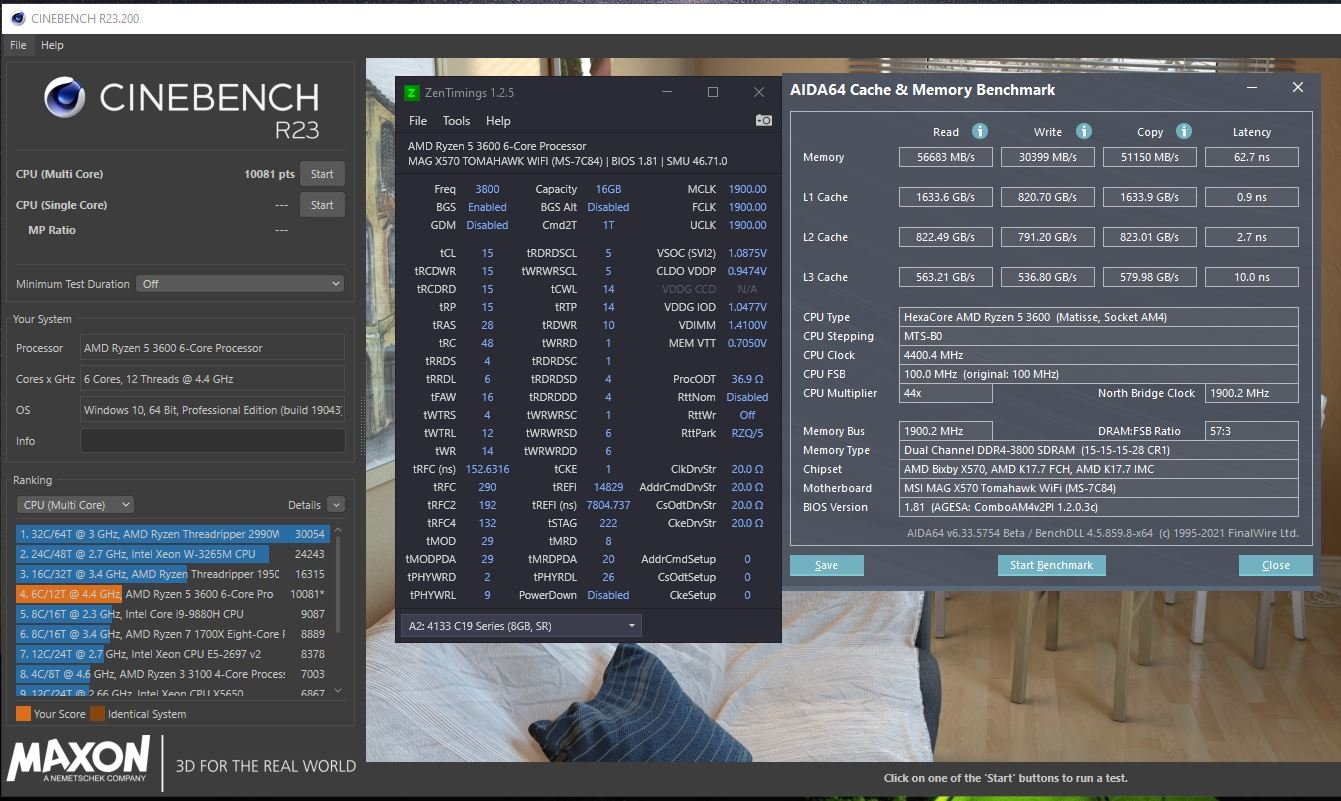Click the RttPark RZQ/5 value
Screen dimensions: 1341x801
click(x=747, y=433)
